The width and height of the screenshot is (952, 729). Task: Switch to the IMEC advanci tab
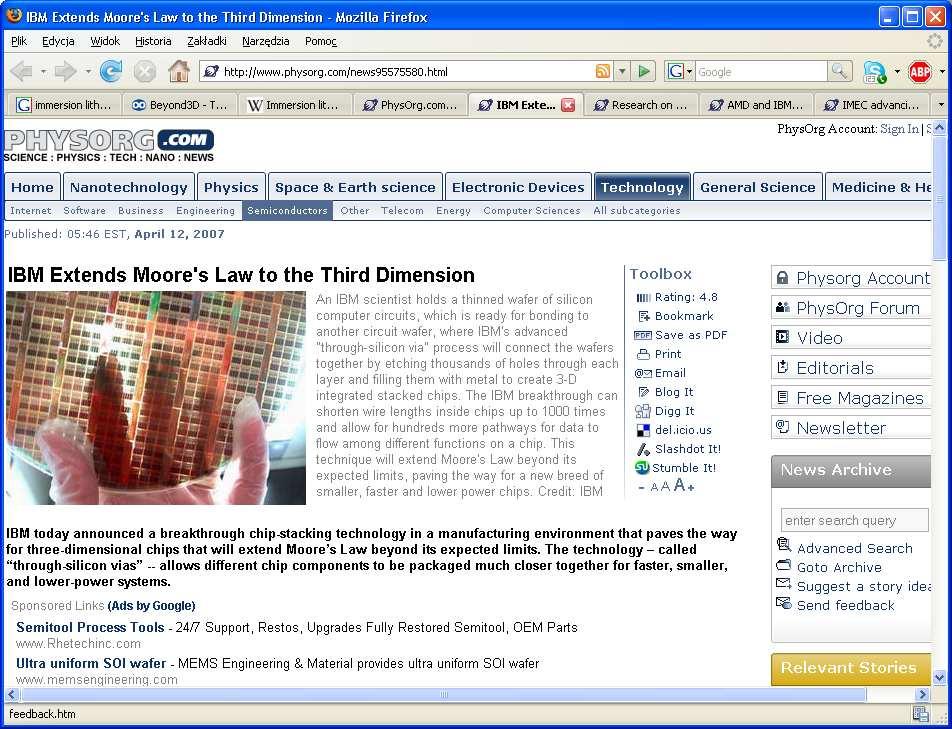point(872,105)
